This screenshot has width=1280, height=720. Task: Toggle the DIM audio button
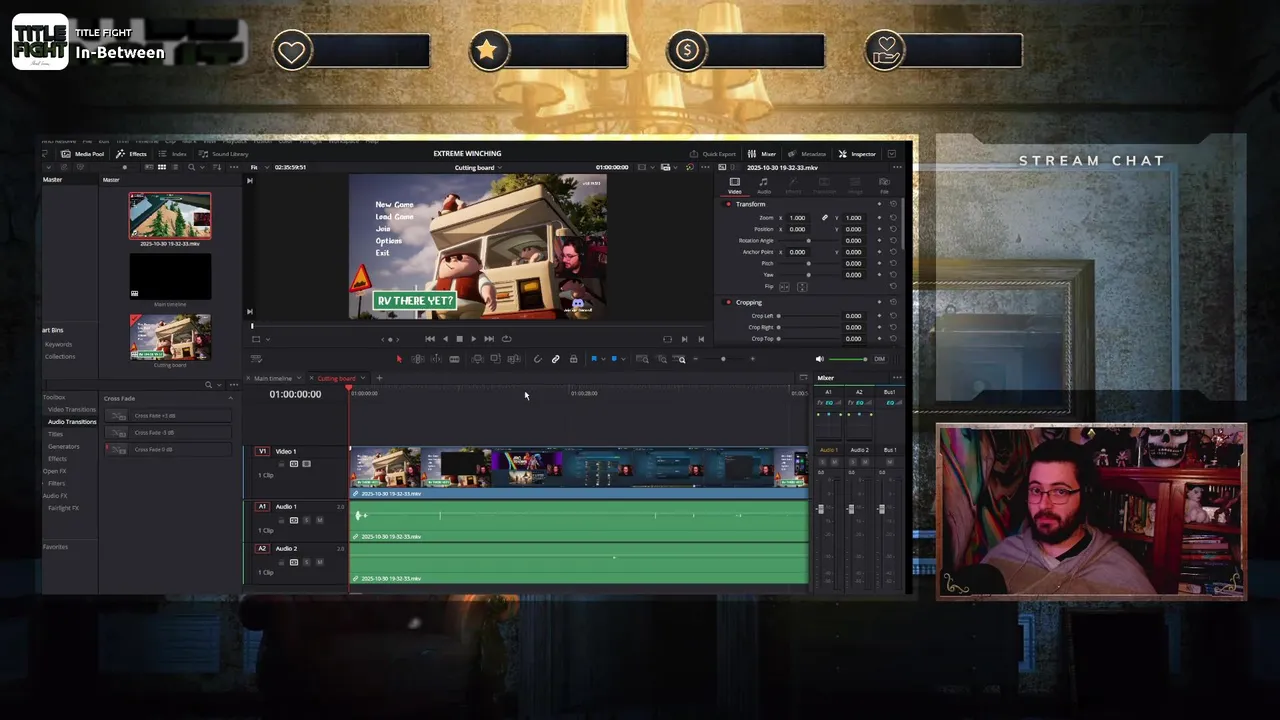pos(879,359)
